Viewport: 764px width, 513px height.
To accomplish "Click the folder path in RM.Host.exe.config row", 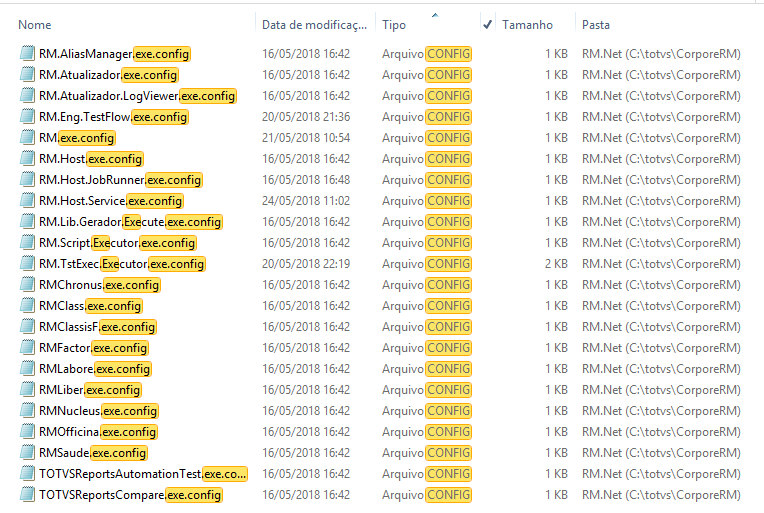I will coord(661,159).
